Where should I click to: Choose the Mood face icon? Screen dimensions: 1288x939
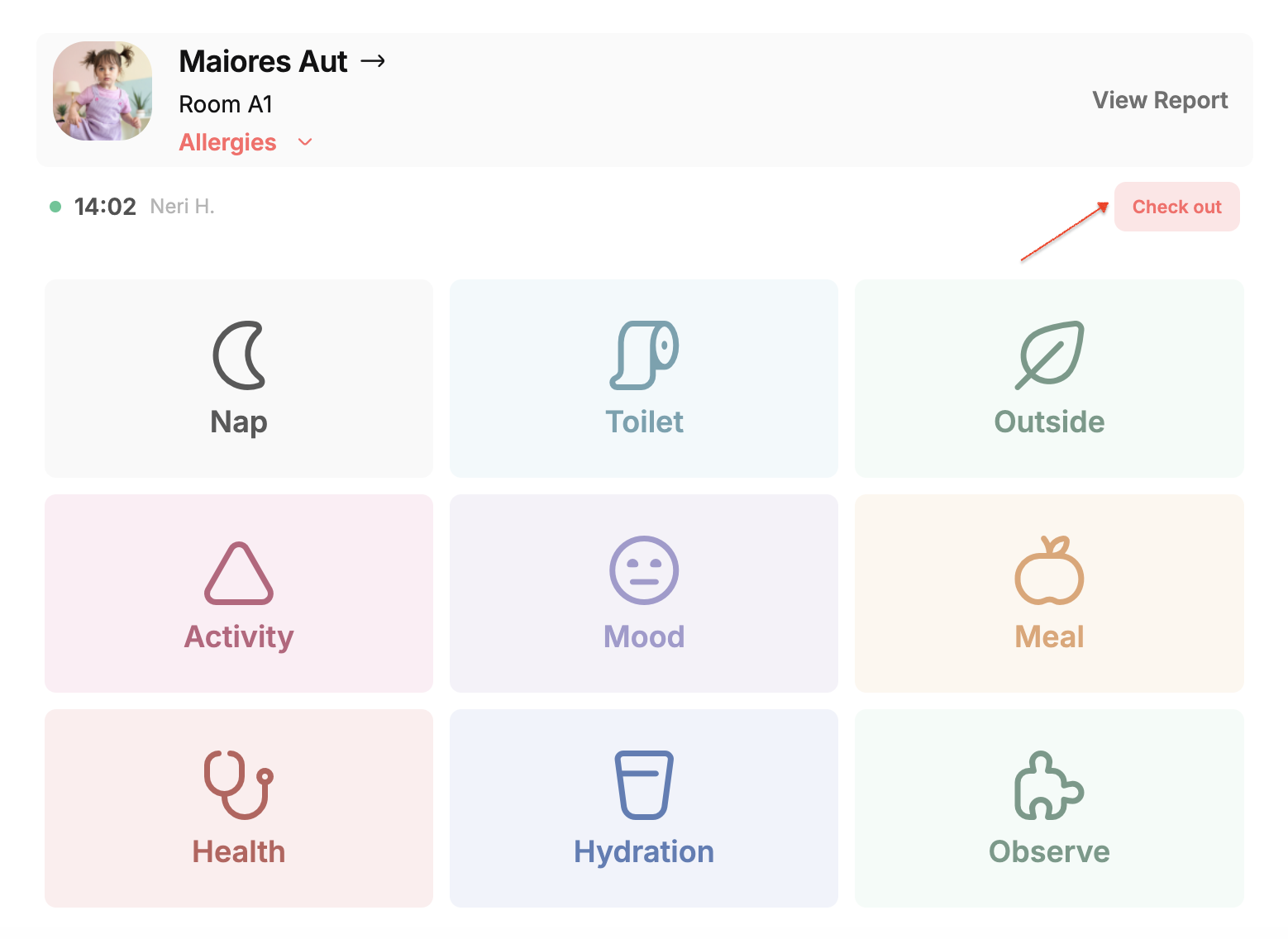click(x=644, y=570)
